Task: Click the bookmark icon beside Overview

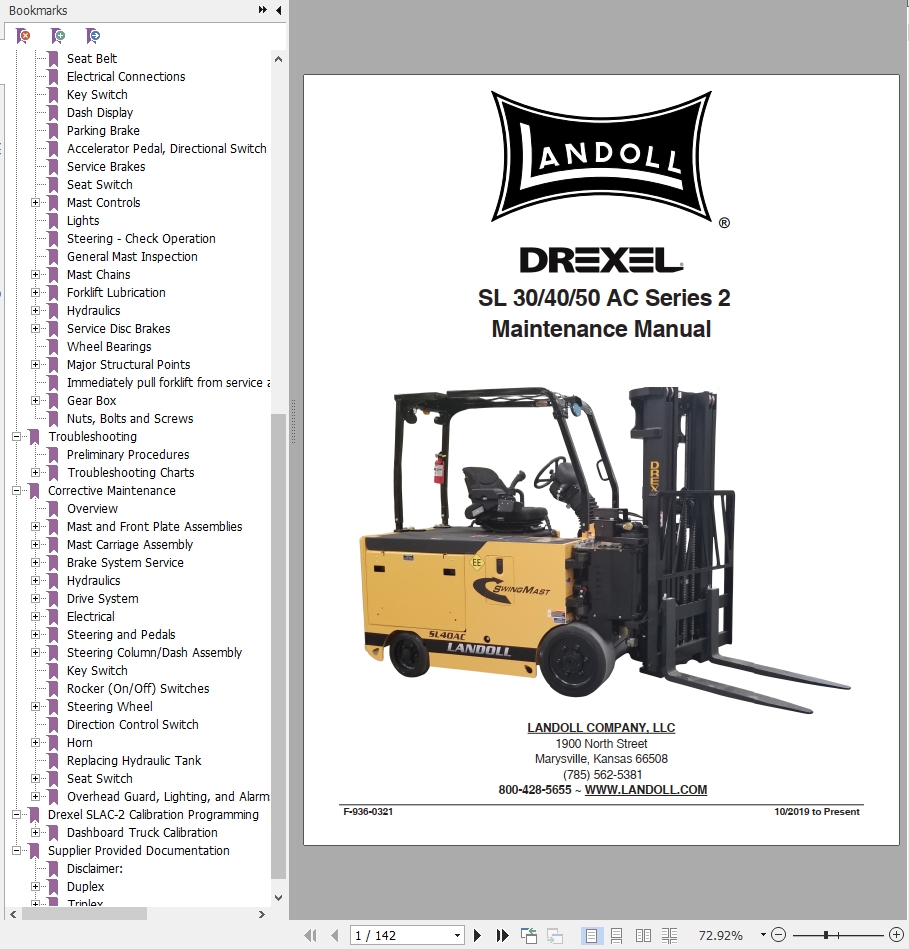Action: click(x=53, y=509)
